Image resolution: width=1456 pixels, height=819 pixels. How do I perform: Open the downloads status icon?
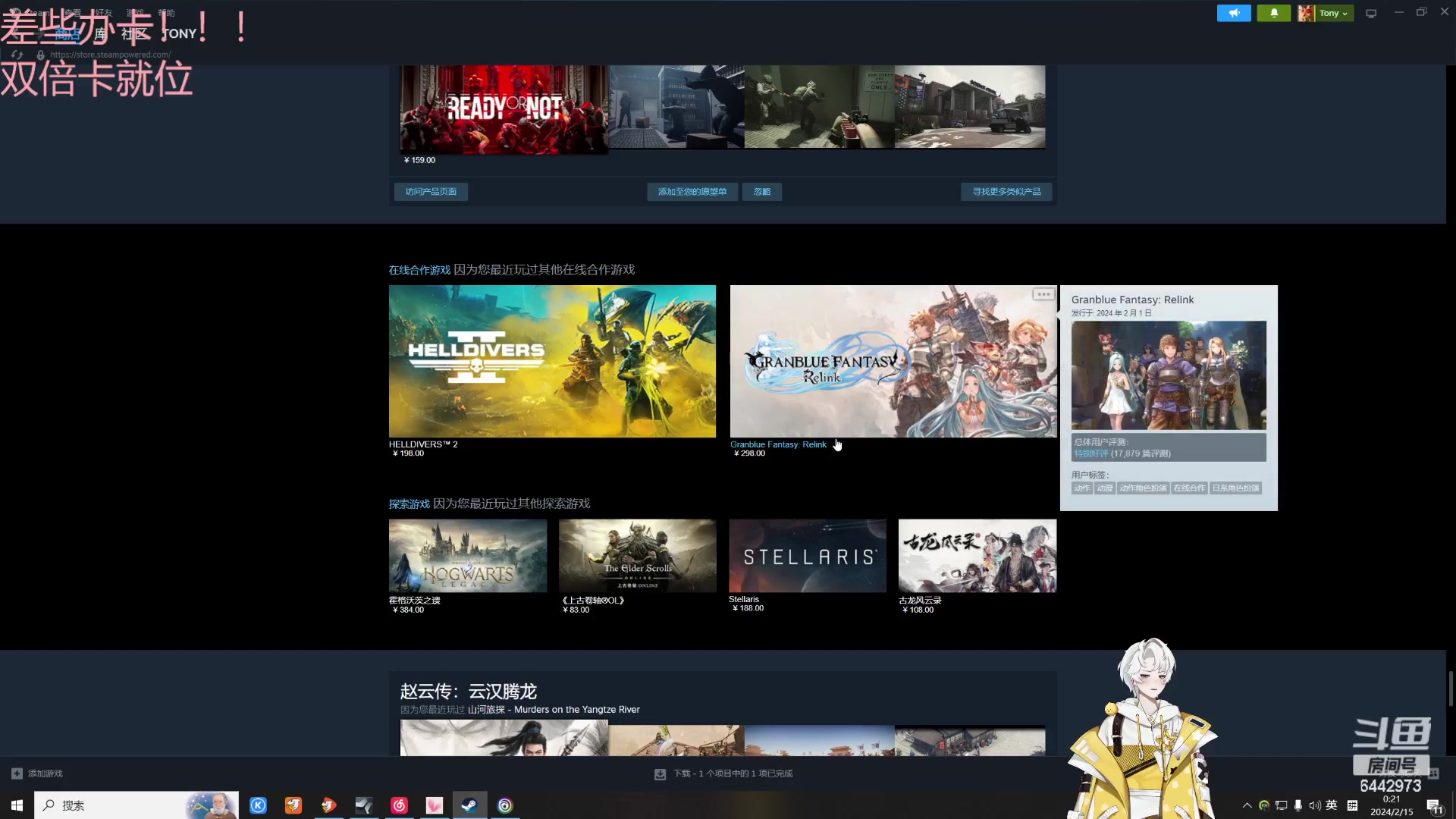tap(660, 774)
